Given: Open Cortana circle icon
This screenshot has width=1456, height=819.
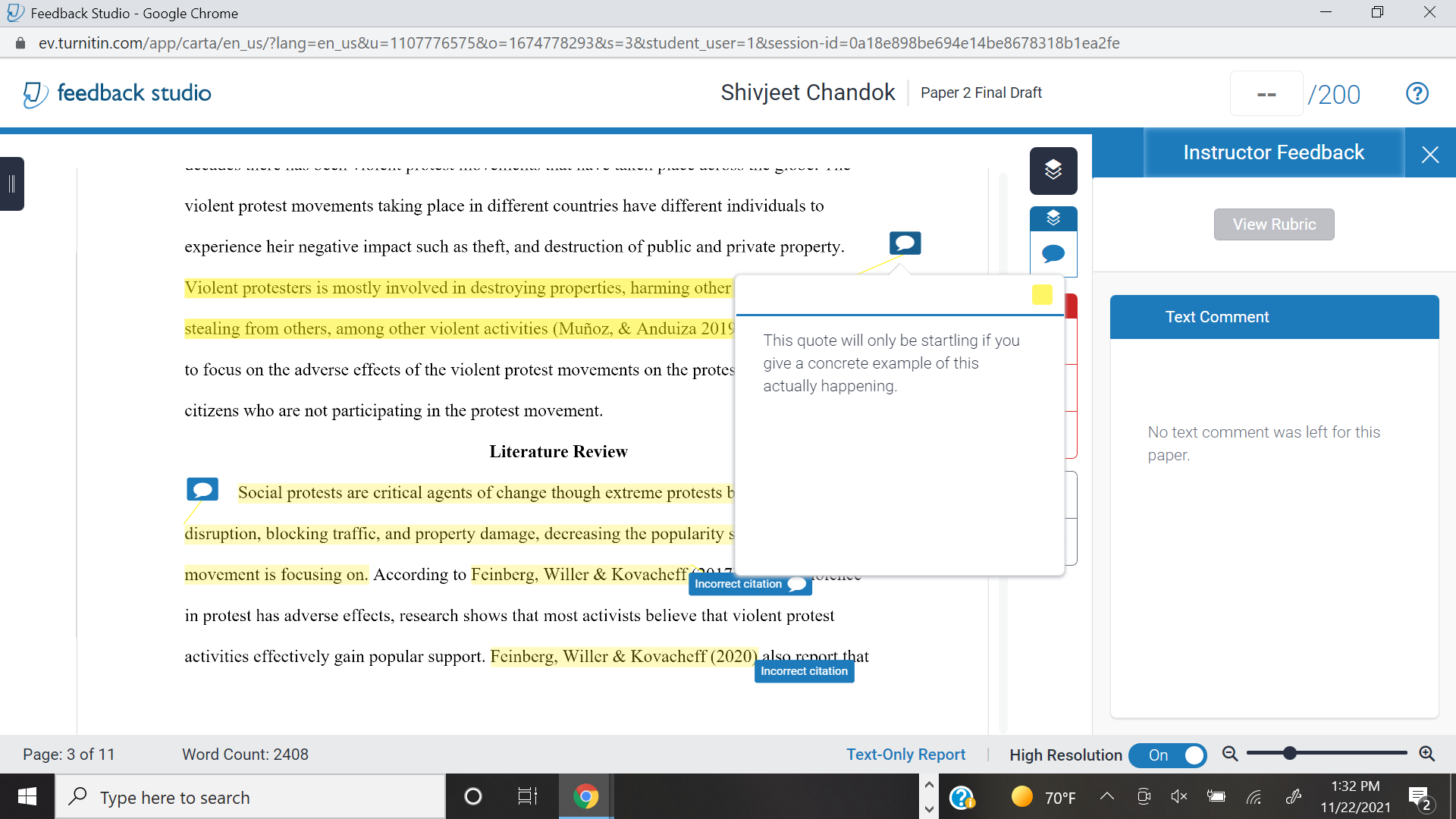Looking at the screenshot, I should 472,796.
